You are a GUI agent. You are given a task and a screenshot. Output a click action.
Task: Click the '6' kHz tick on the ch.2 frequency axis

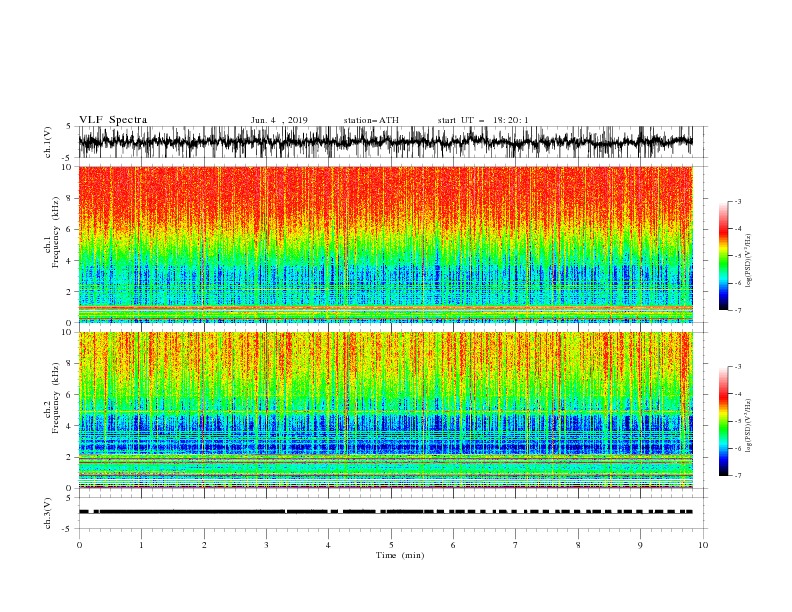[x=70, y=395]
